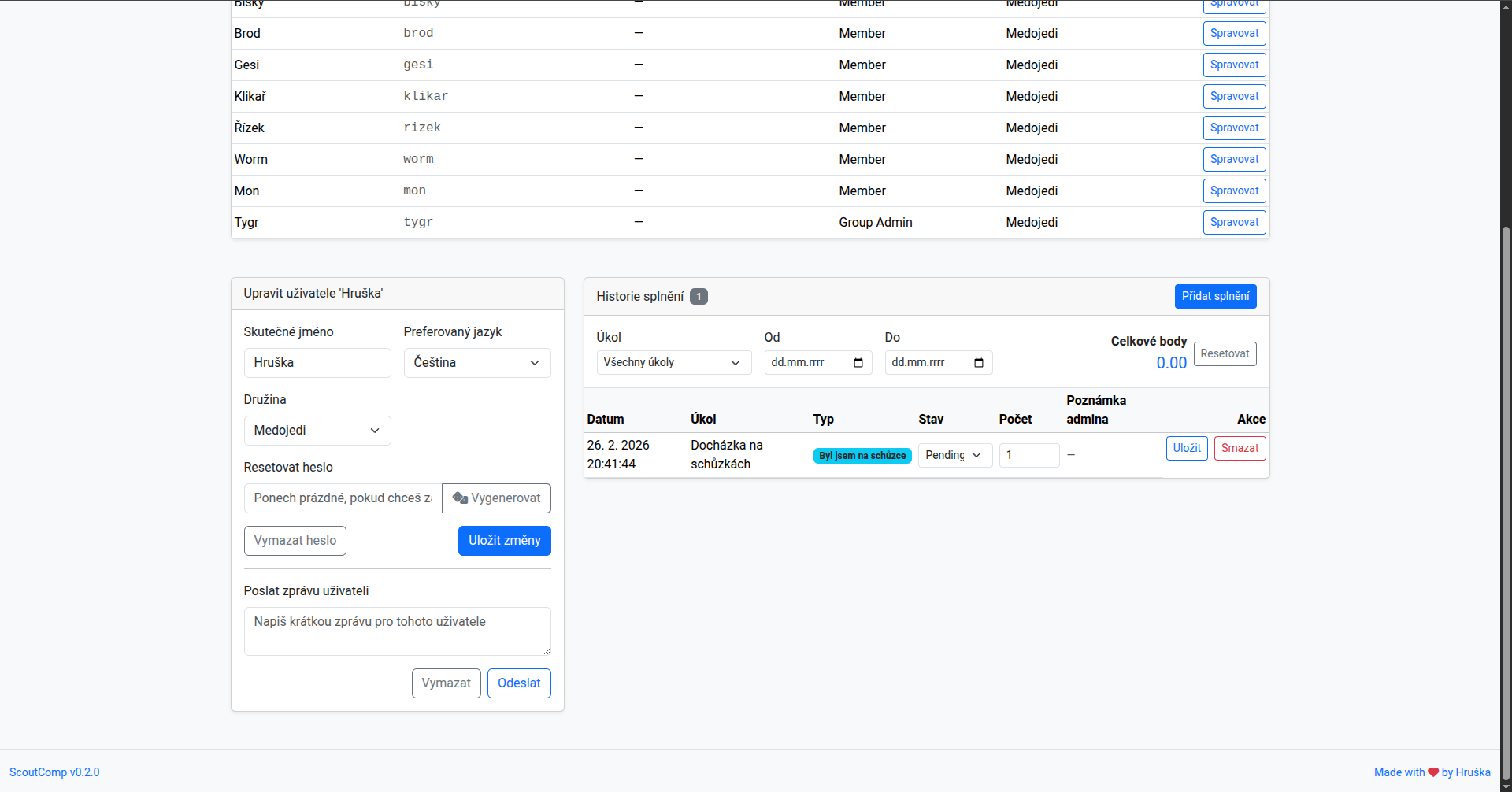The height and width of the screenshot is (792, 1512).
Task: Manage user Klikař via Spravovat
Action: 1233,97
